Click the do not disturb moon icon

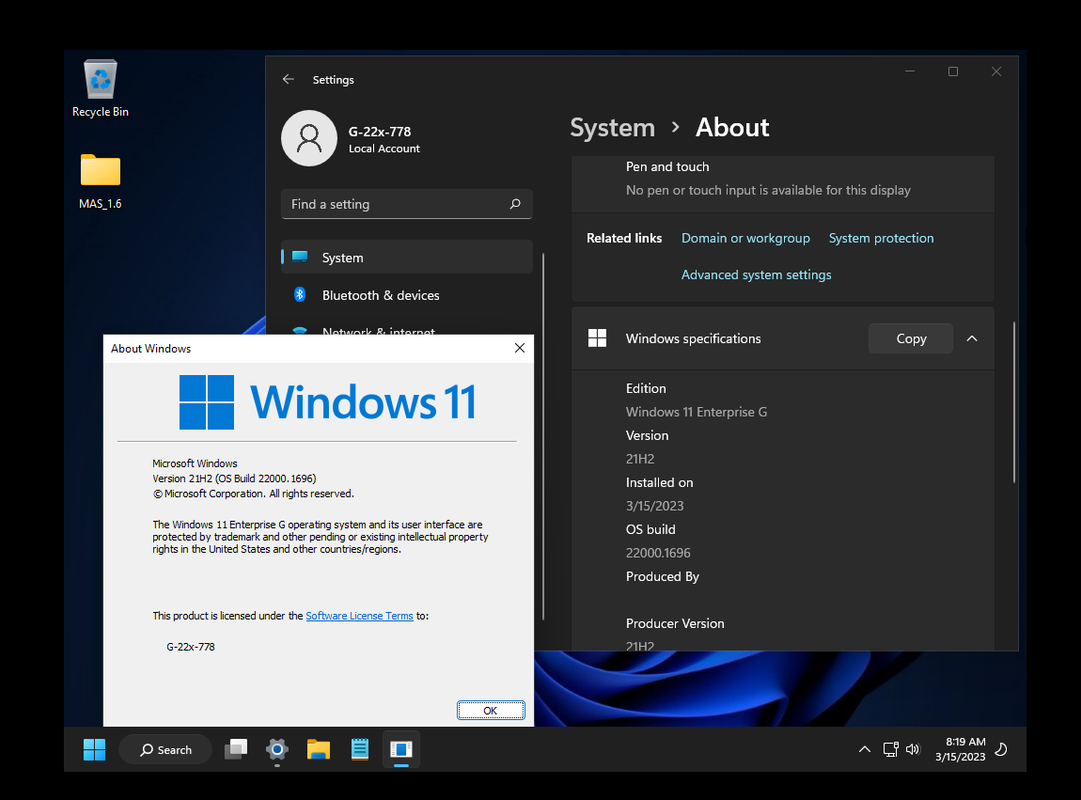pyautogui.click(x=1002, y=750)
